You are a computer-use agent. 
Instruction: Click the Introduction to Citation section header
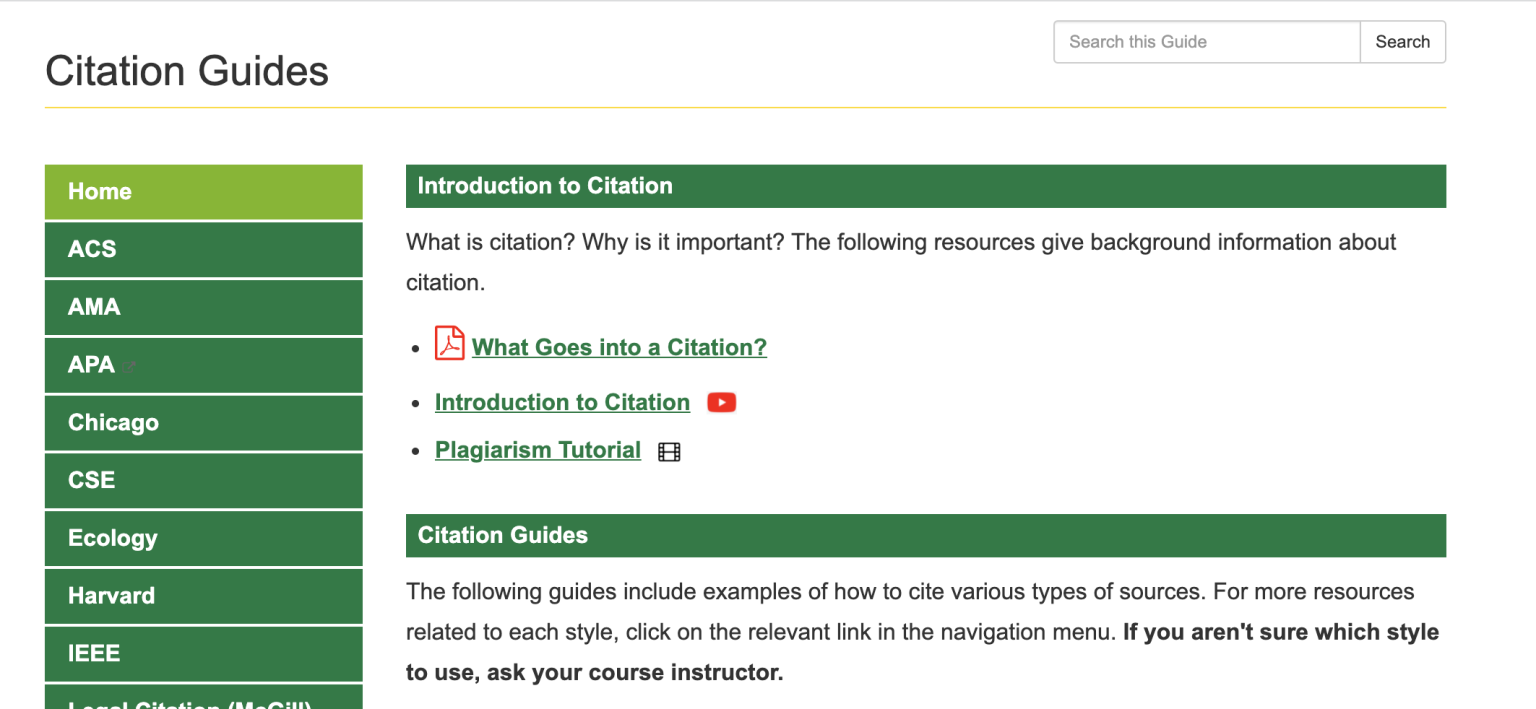point(926,186)
